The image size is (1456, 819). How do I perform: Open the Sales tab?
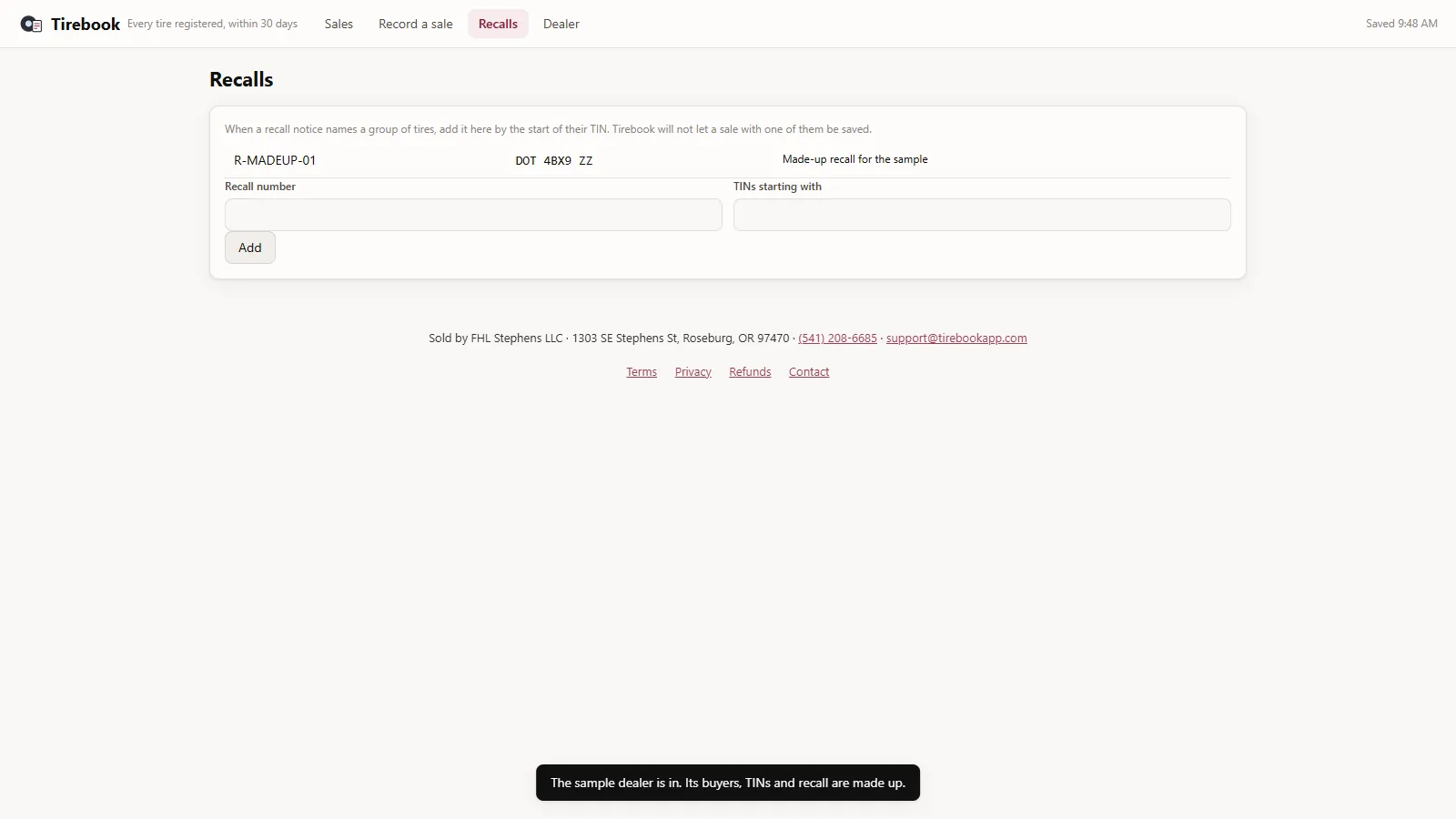click(x=339, y=24)
